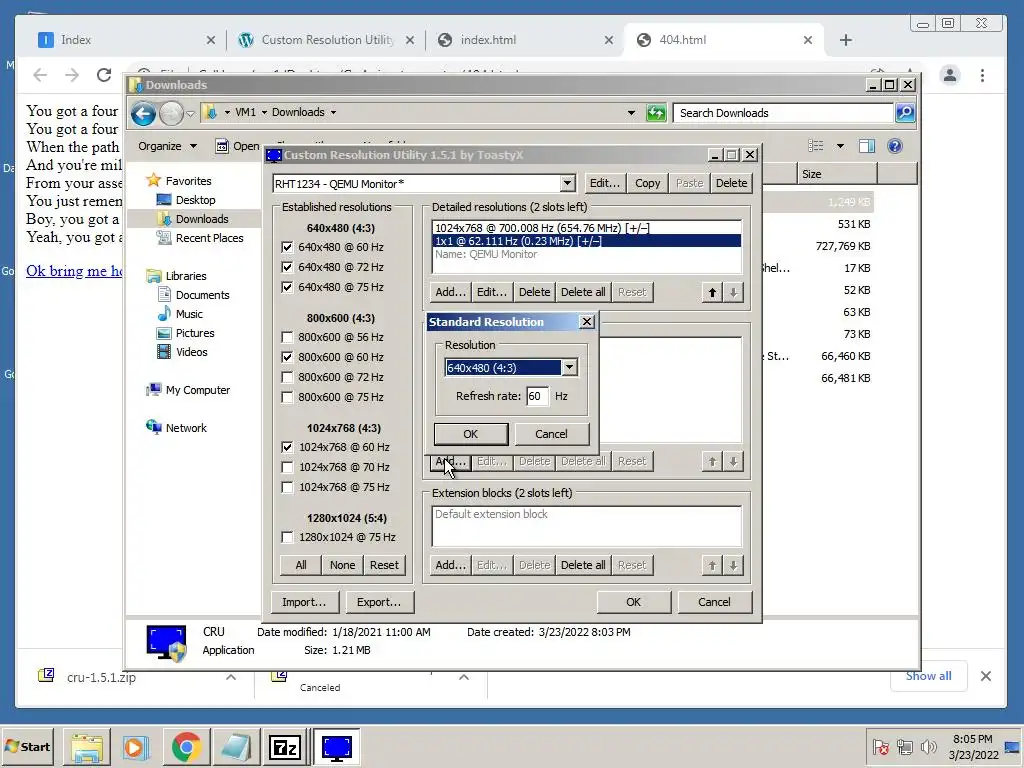Expand cru-1.5.1.zip download options chevron
This screenshot has width=1024, height=768.
[x=231, y=677]
